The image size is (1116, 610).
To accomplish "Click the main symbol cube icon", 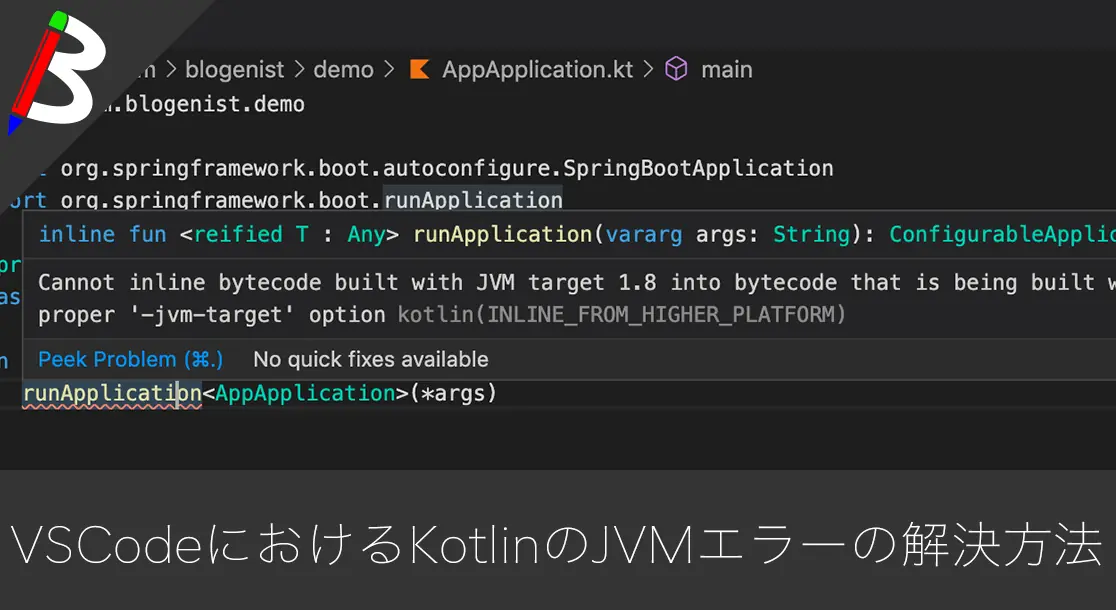I will (676, 69).
